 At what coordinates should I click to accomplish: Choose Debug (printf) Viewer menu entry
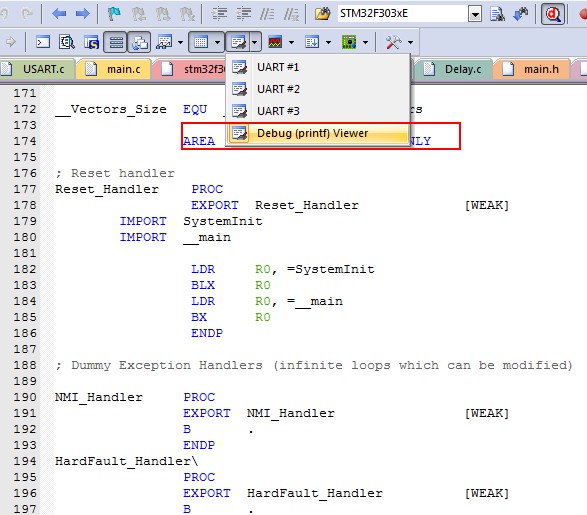pos(318,133)
